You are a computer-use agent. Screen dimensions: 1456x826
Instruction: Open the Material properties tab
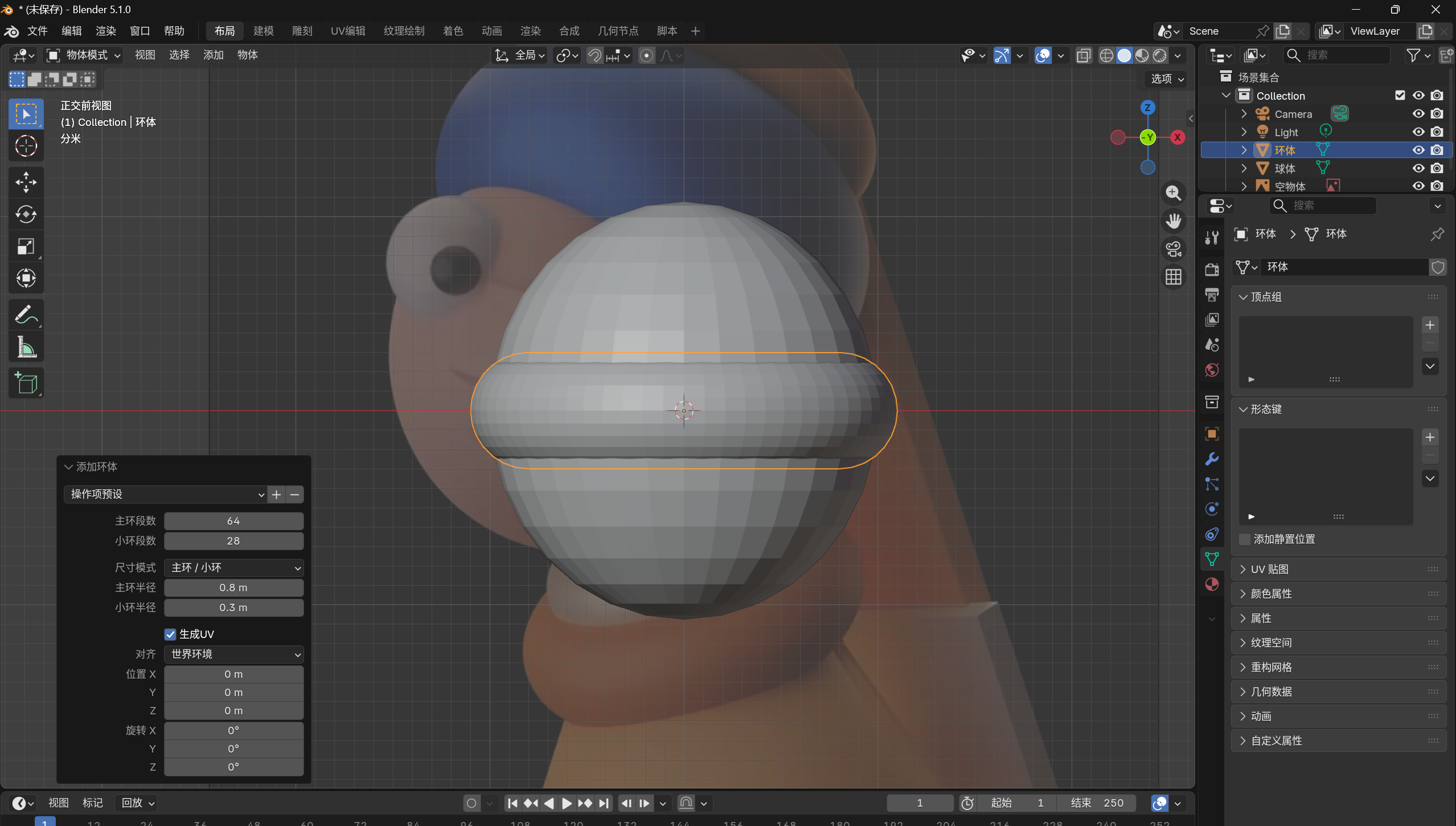(1212, 584)
